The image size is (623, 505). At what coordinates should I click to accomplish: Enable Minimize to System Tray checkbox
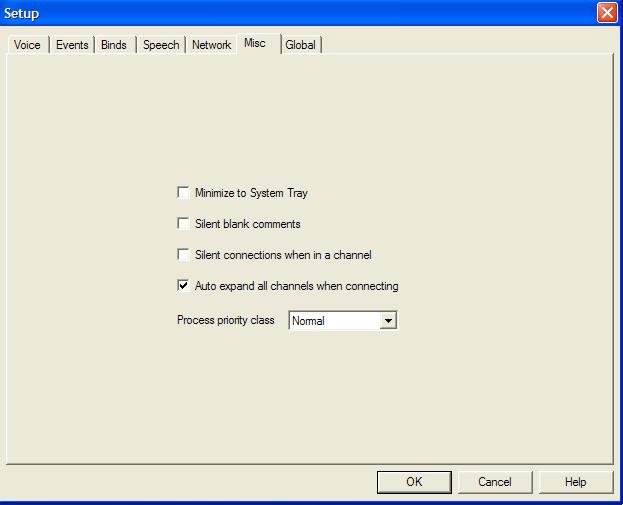pyautogui.click(x=183, y=193)
